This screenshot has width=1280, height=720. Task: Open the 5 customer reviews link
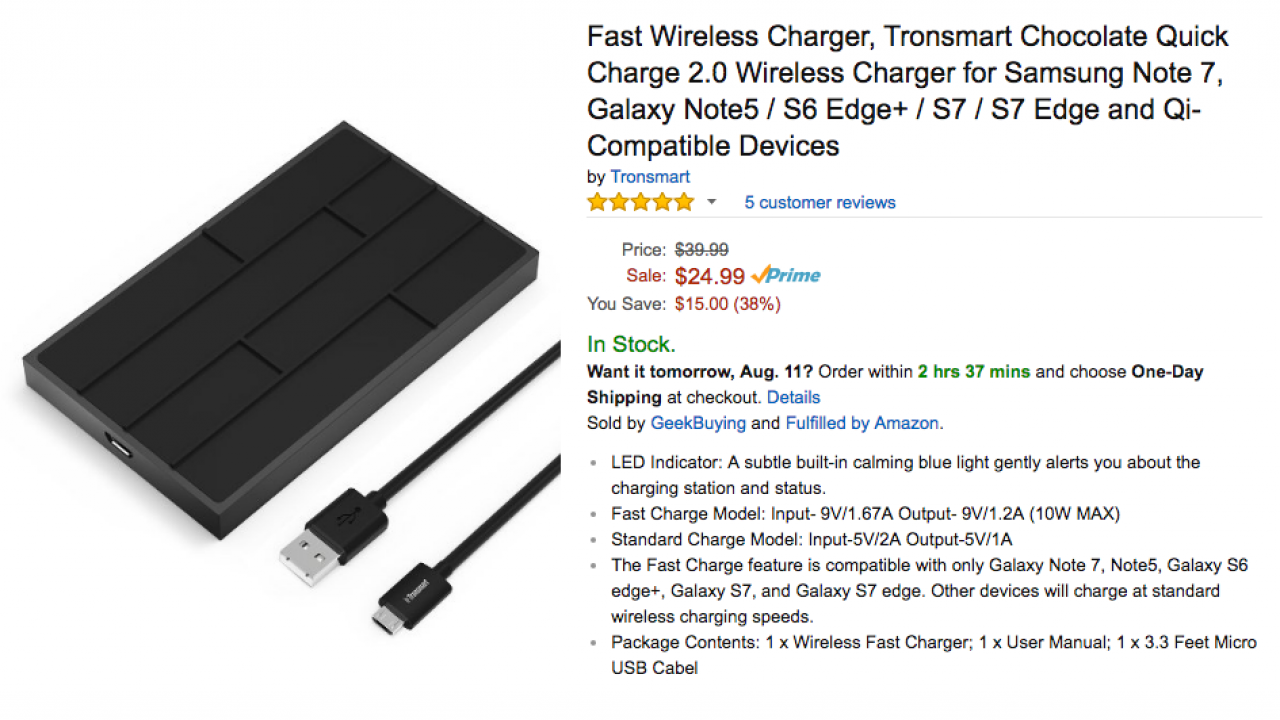(819, 202)
